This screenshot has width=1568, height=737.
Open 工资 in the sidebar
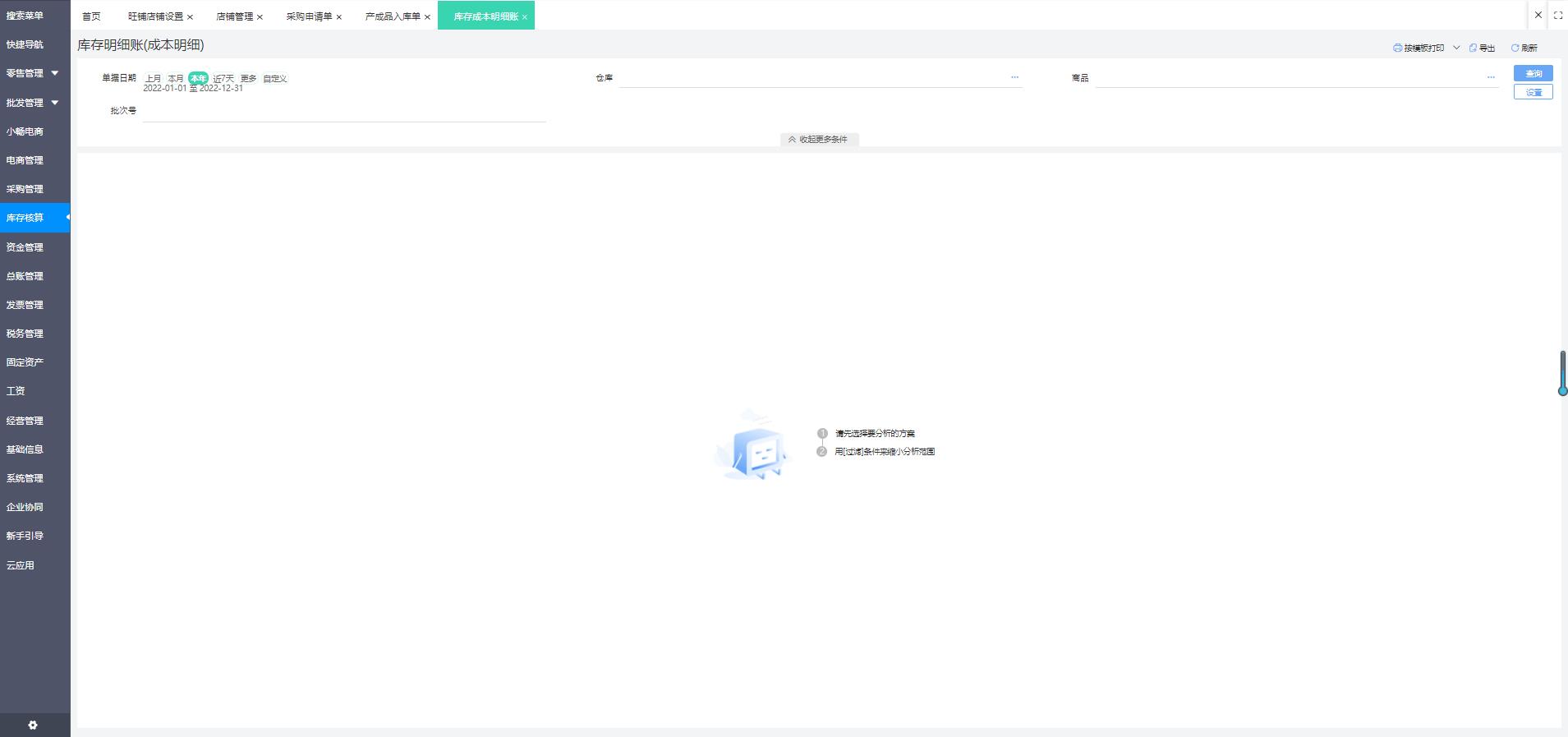[16, 391]
